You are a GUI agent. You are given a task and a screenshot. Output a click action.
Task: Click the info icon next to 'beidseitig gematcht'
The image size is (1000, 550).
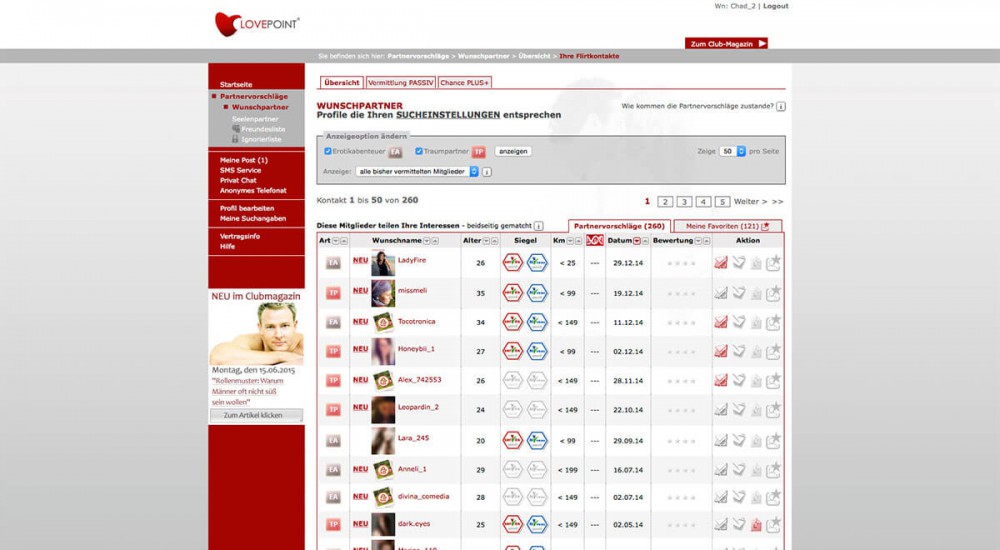[539, 227]
